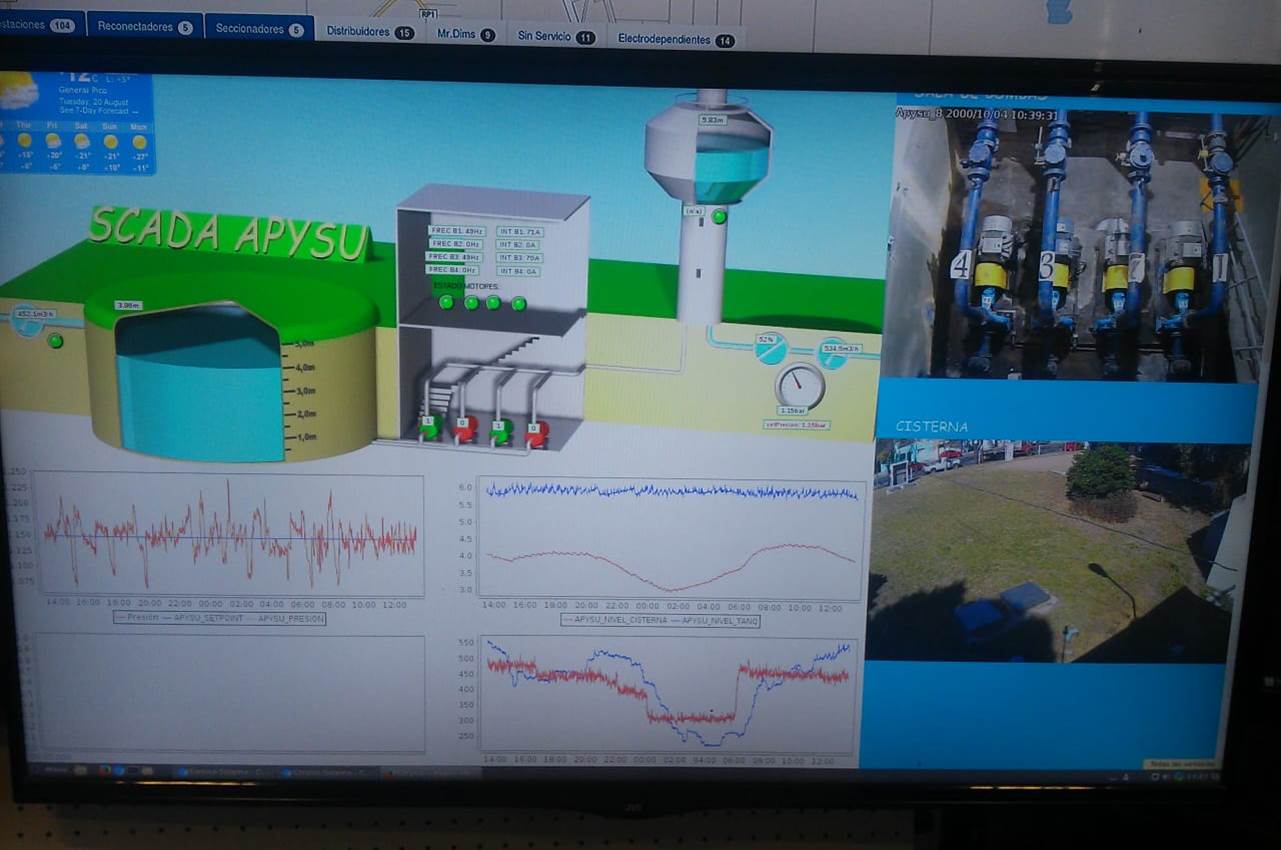The height and width of the screenshot is (850, 1281).
Task: Click the green indicator on the water tower
Action: (x=719, y=216)
